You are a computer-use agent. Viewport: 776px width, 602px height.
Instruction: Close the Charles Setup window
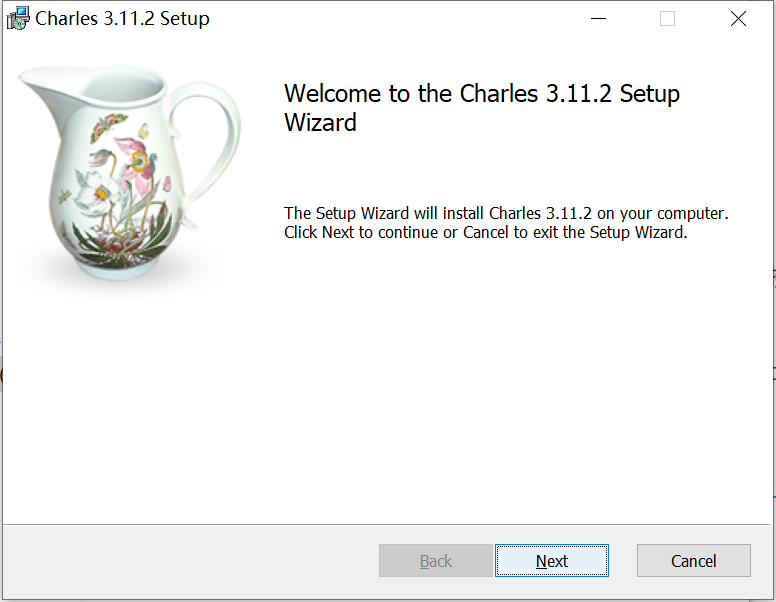click(x=738, y=19)
